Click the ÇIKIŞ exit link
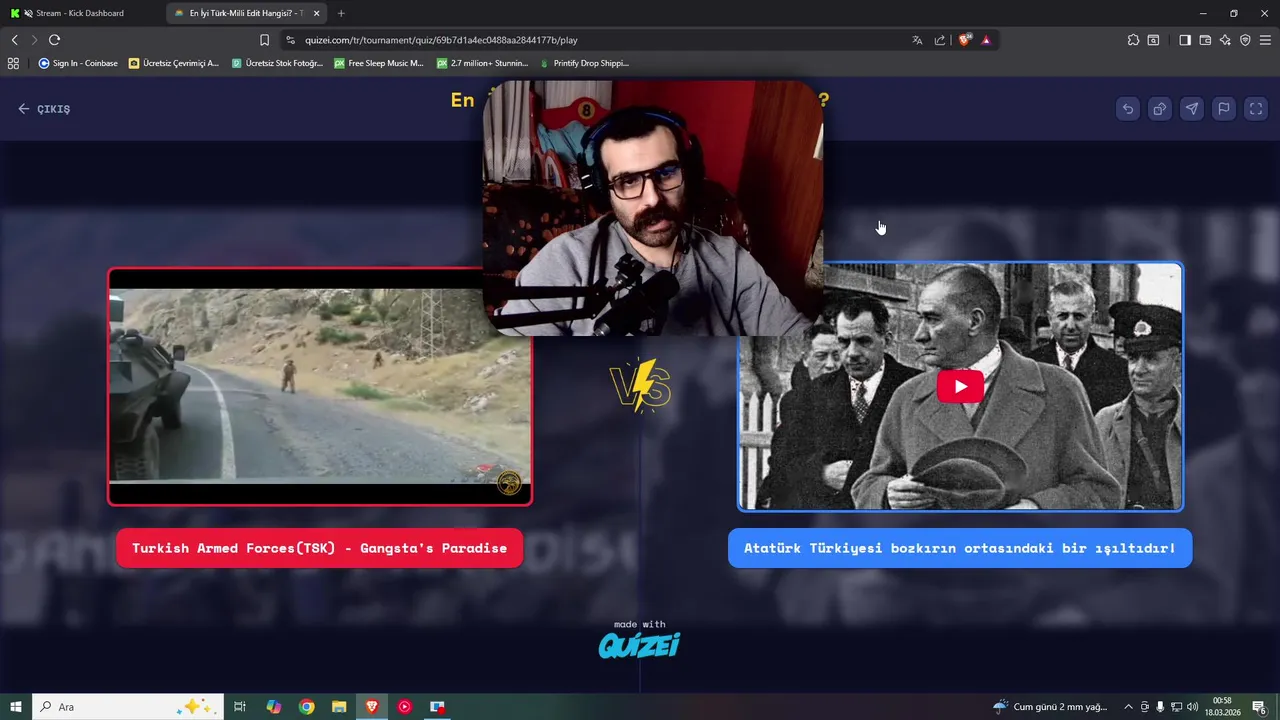The height and width of the screenshot is (720, 1280). pos(44,109)
